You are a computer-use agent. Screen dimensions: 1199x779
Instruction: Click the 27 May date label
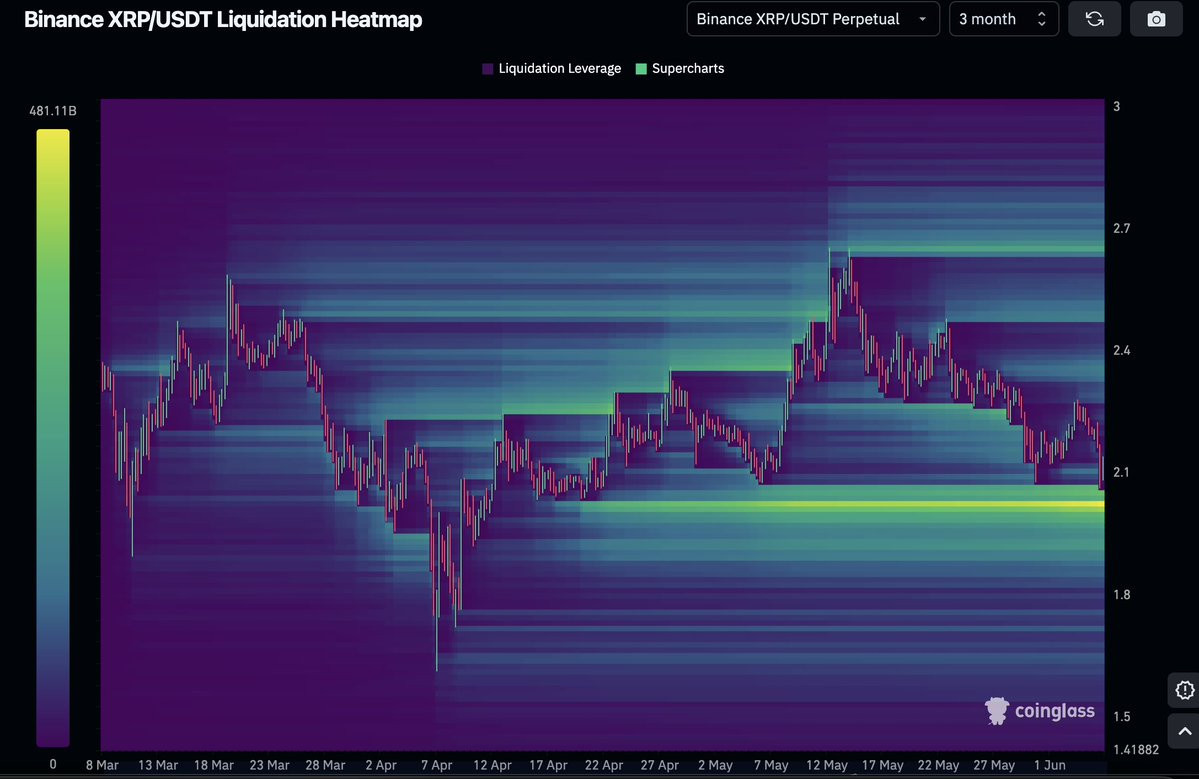coord(994,765)
